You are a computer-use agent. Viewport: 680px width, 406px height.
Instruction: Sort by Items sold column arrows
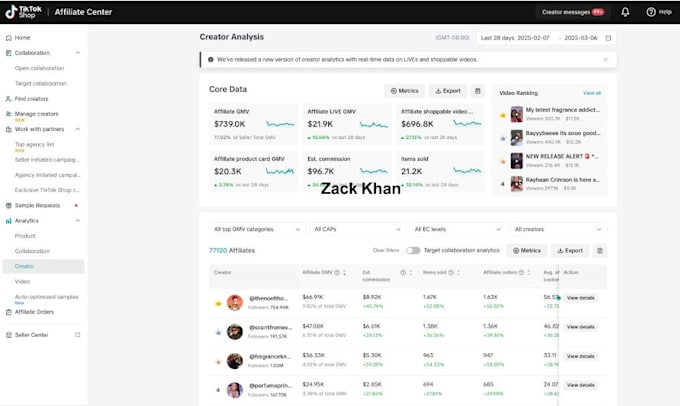click(x=458, y=273)
